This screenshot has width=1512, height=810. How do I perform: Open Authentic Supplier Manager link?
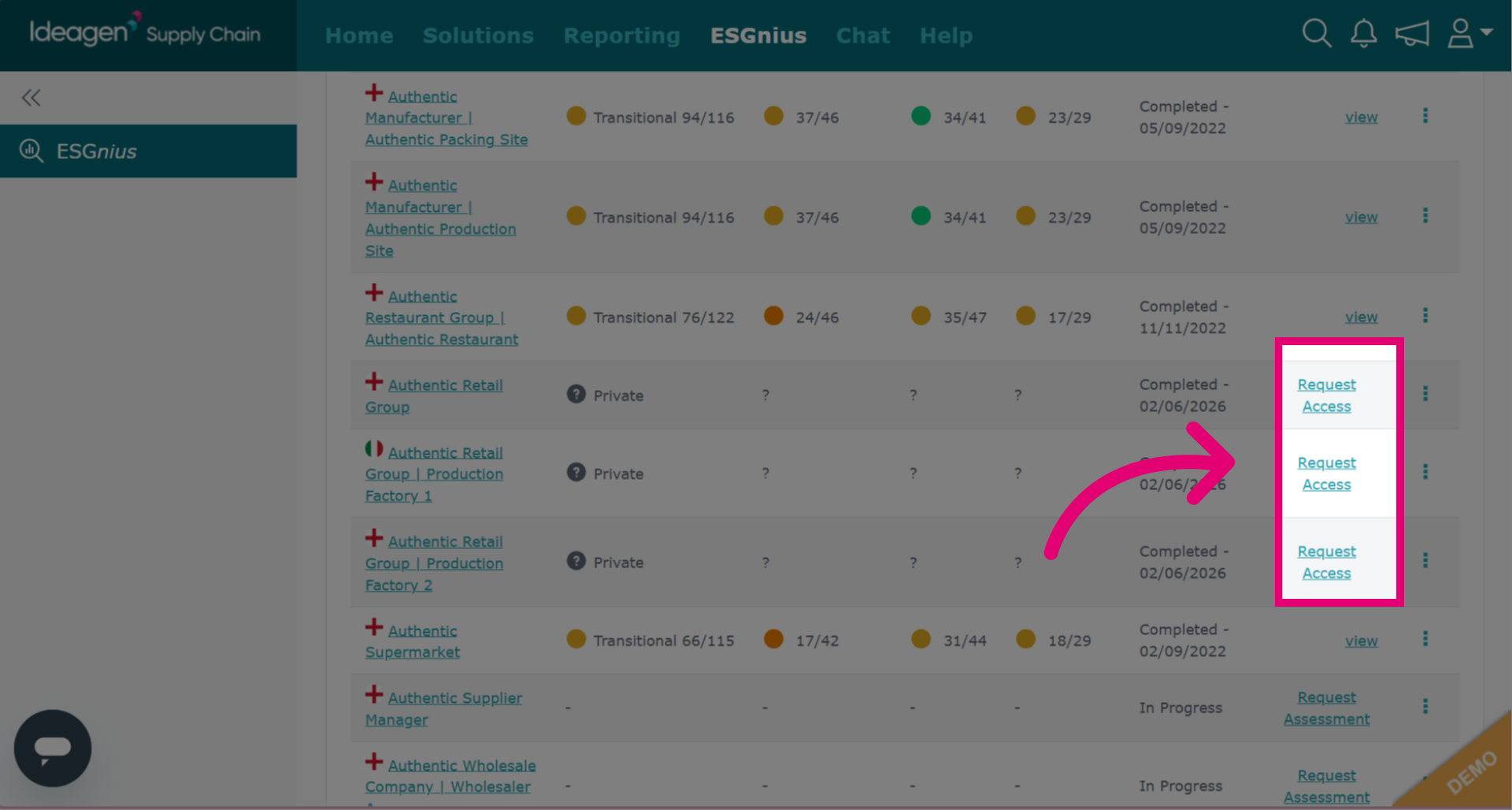point(443,708)
